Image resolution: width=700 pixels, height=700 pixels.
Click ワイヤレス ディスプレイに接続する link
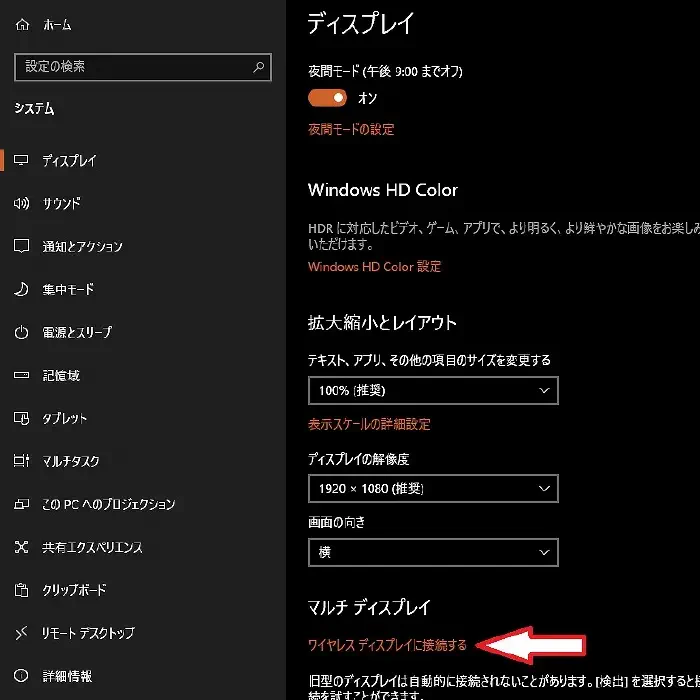coord(387,645)
